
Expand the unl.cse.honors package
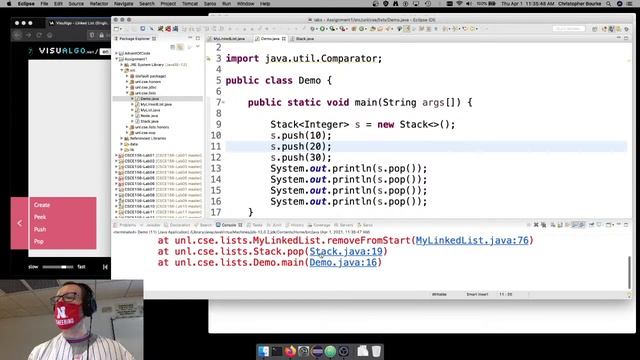127,82
